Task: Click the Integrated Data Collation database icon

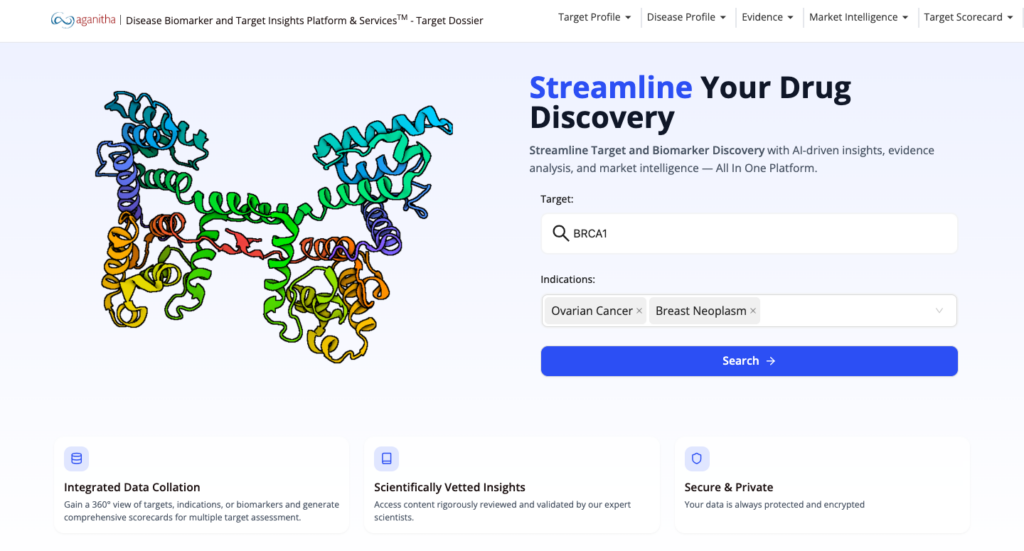Action: coord(76,459)
